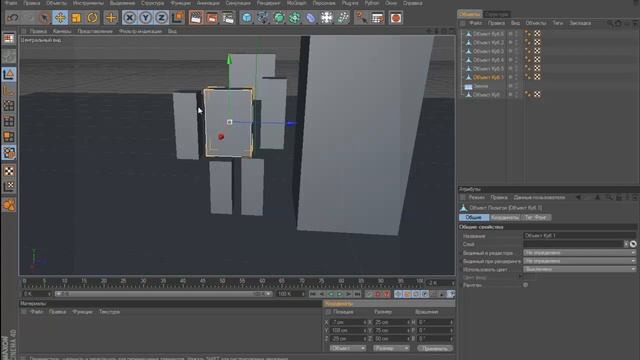Image resolution: width=640 pixels, height=360 pixels.
Task: Open the Файл menu in main menu bar
Action: pyautogui.click(x=11, y=3)
